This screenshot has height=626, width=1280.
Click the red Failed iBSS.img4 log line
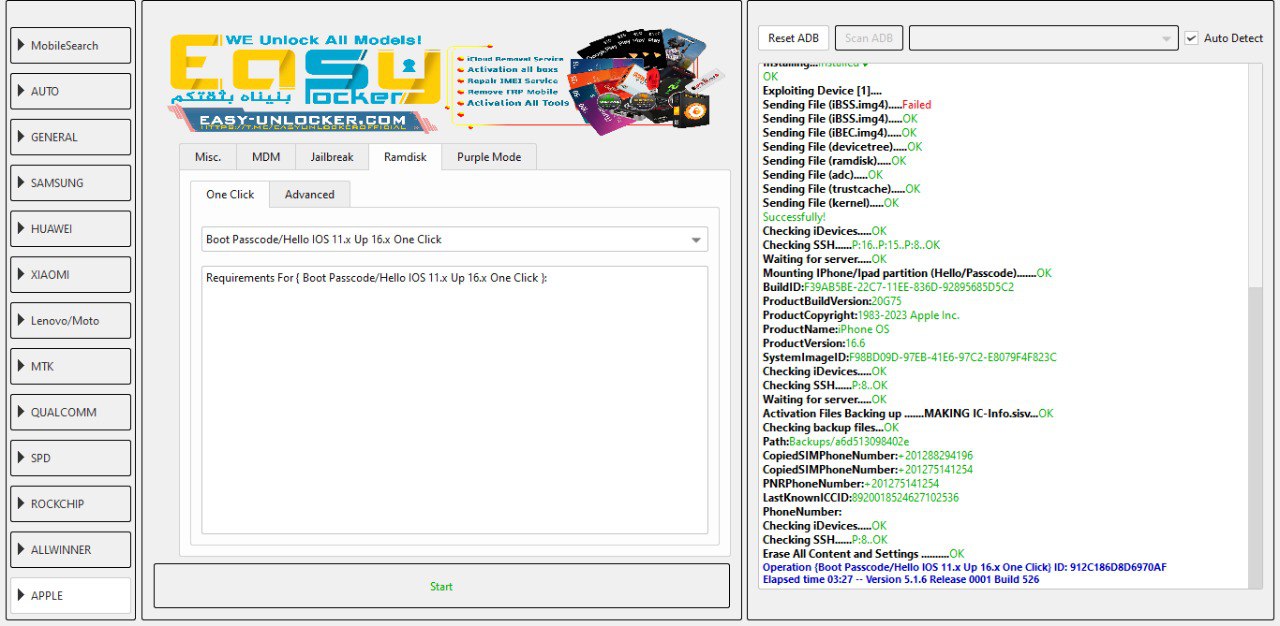(x=847, y=104)
